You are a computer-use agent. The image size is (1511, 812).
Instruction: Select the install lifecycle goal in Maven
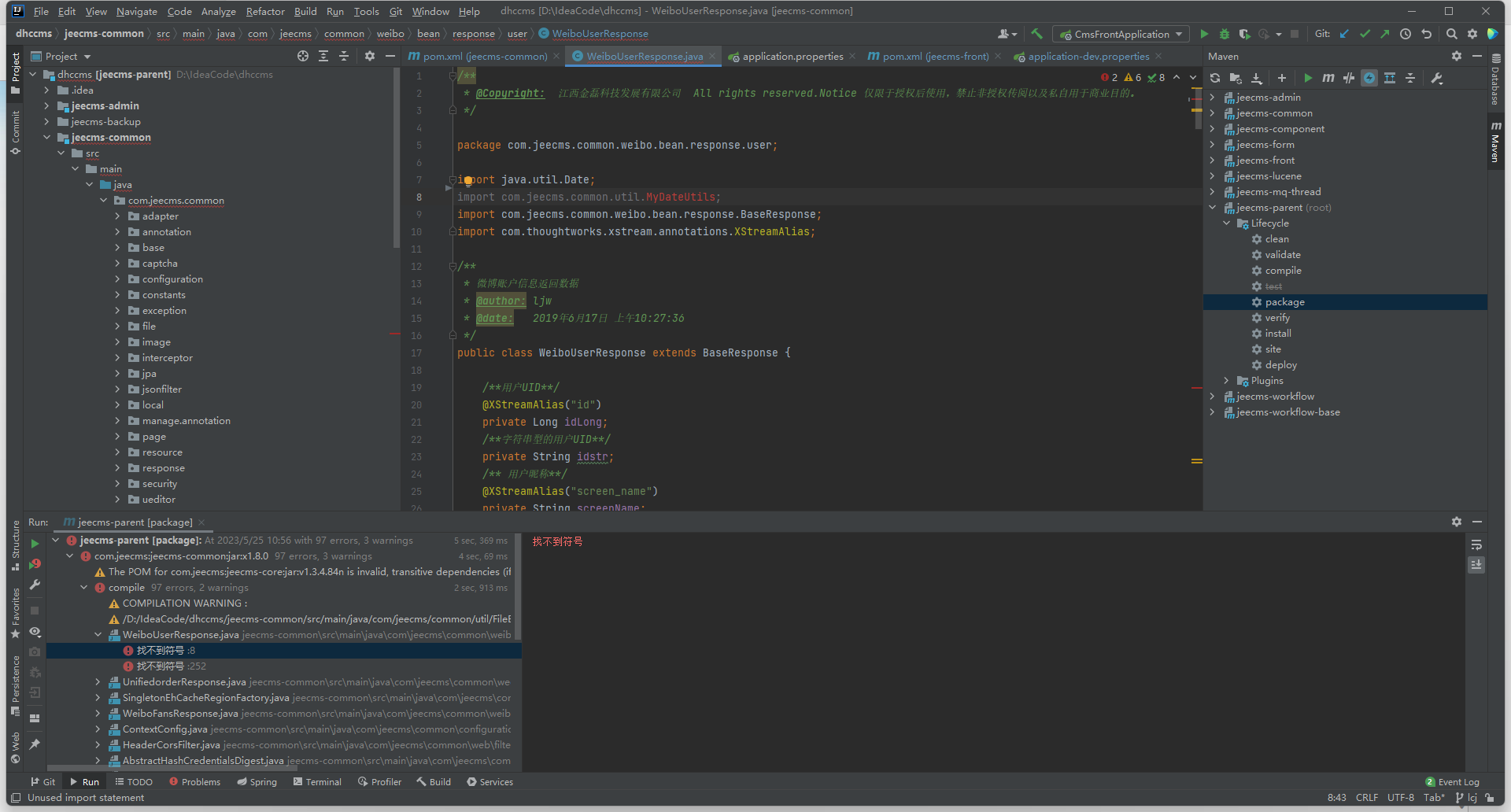[1277, 334]
